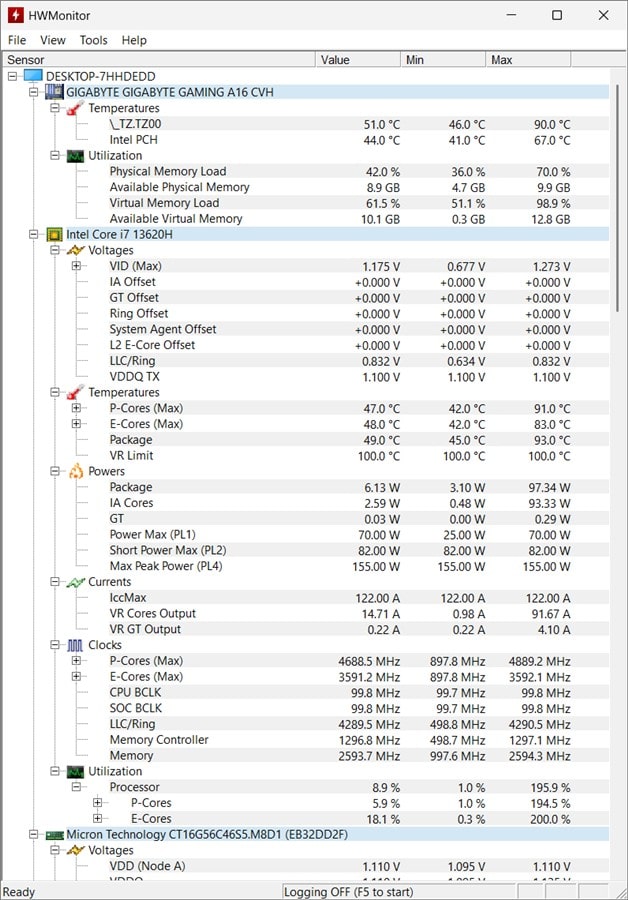The height and width of the screenshot is (900, 628).
Task: Open the File menu
Action: [17, 40]
